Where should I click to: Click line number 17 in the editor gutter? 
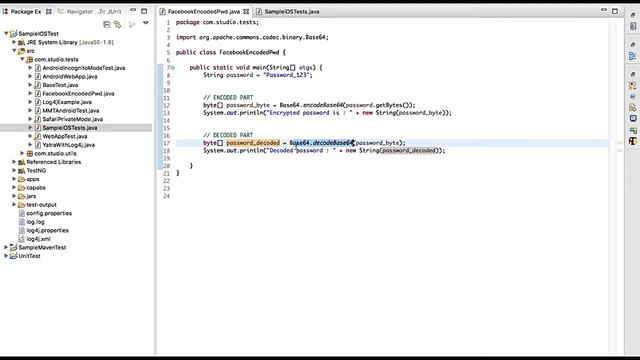167,143
